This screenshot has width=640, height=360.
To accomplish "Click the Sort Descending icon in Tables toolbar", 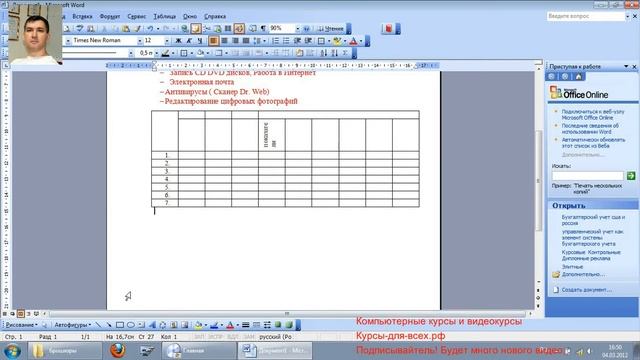I will pos(334,53).
